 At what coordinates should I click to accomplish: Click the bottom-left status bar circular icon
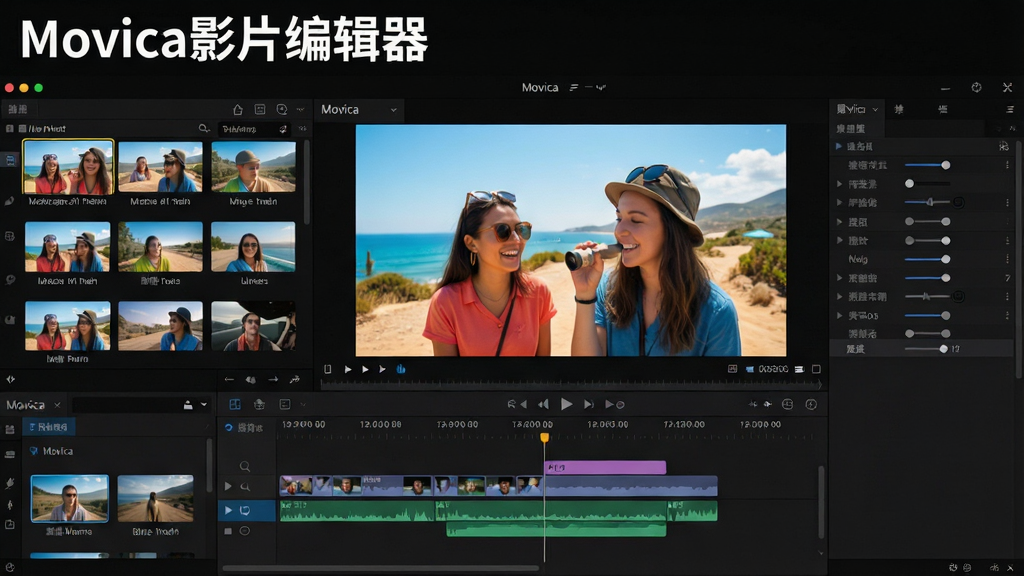(x=10, y=568)
